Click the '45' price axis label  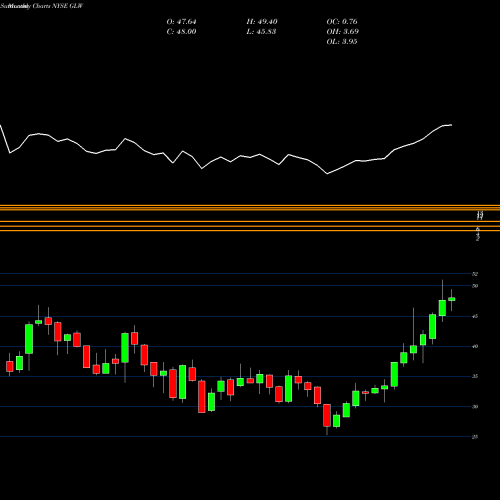click(x=475, y=316)
